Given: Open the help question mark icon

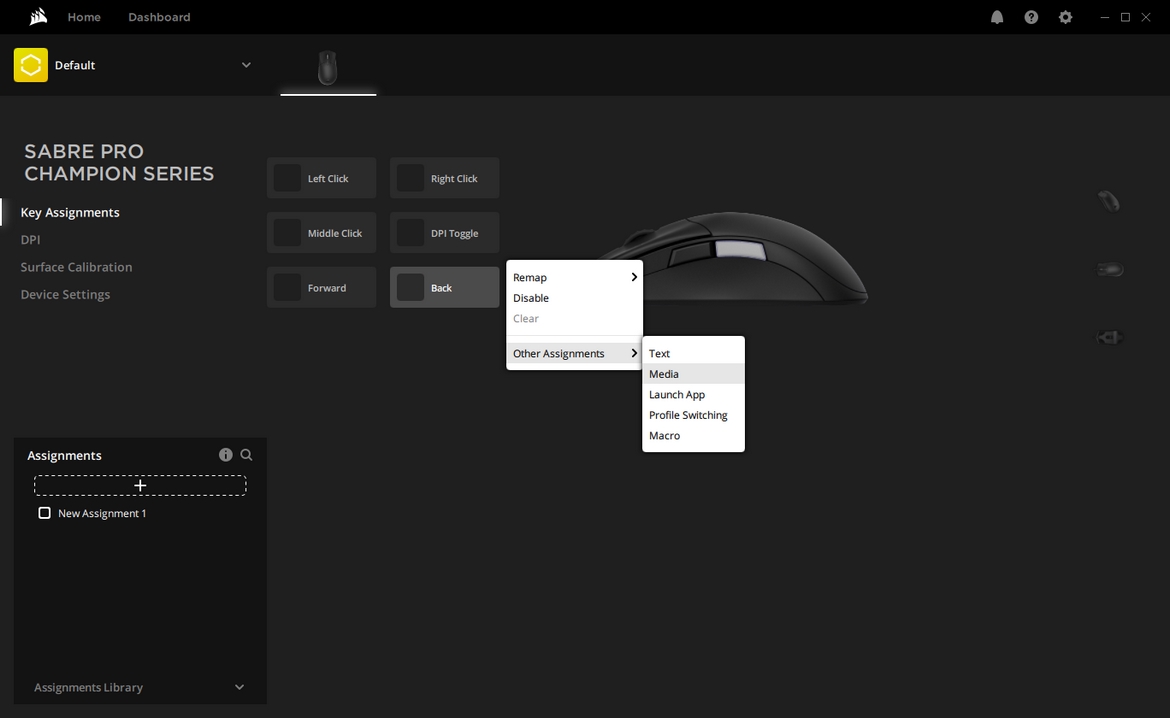Looking at the screenshot, I should [1031, 17].
